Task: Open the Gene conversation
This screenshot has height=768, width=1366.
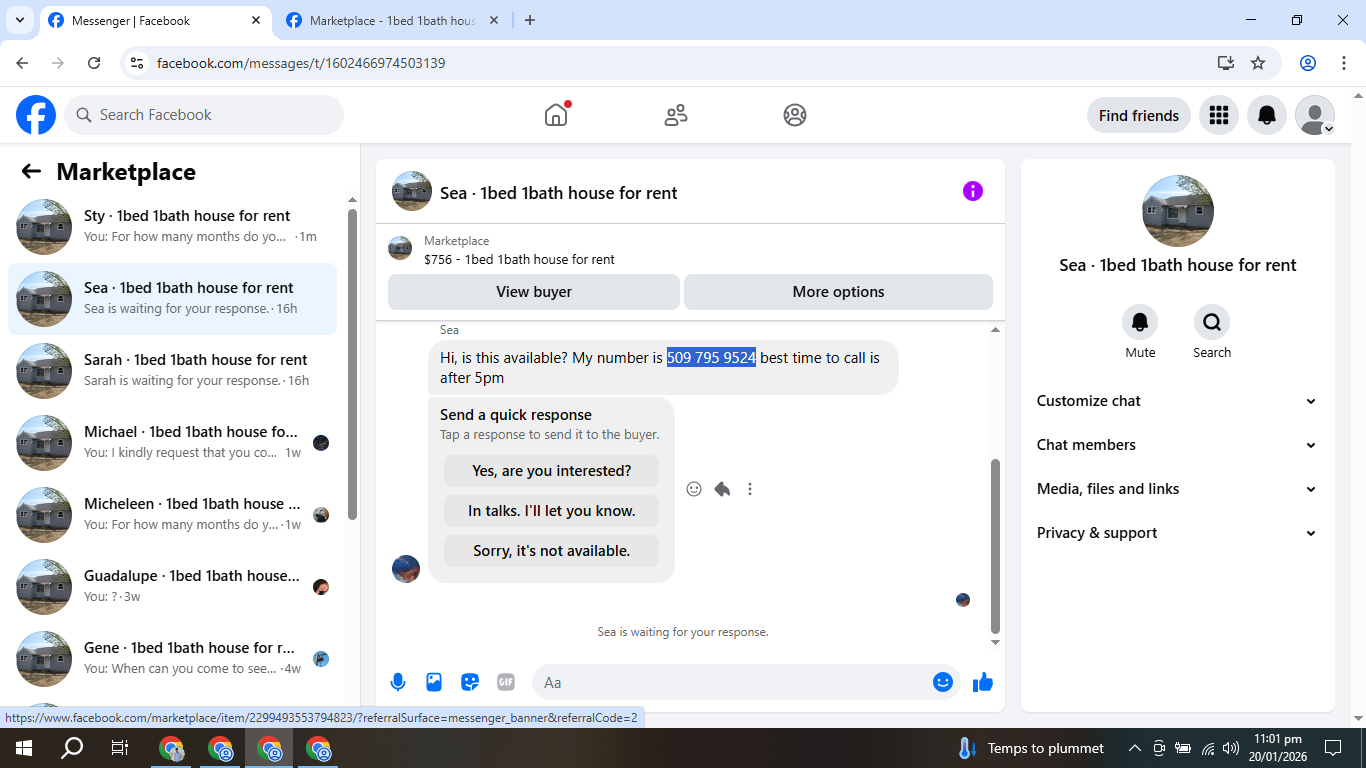Action: (x=172, y=659)
